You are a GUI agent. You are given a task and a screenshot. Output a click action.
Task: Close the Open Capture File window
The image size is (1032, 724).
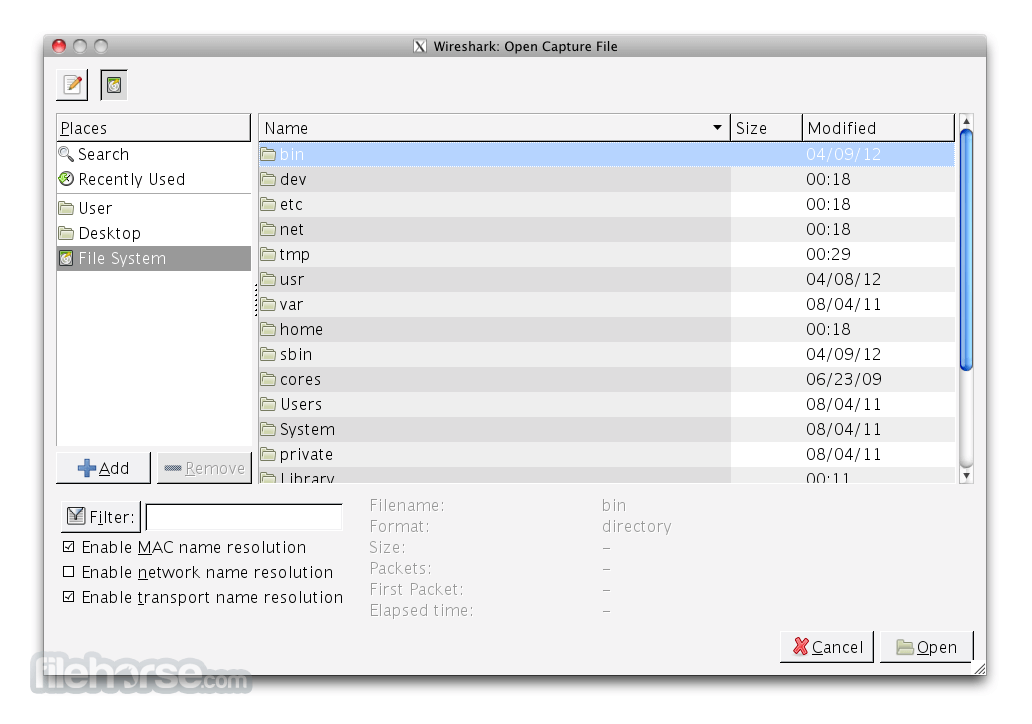point(59,45)
